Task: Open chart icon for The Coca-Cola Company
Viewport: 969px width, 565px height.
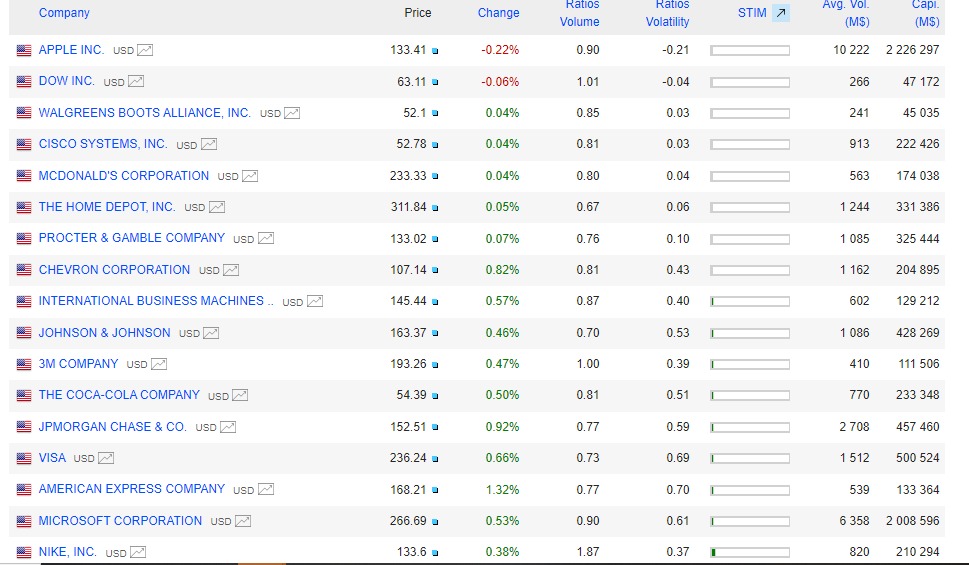Action: click(x=240, y=396)
